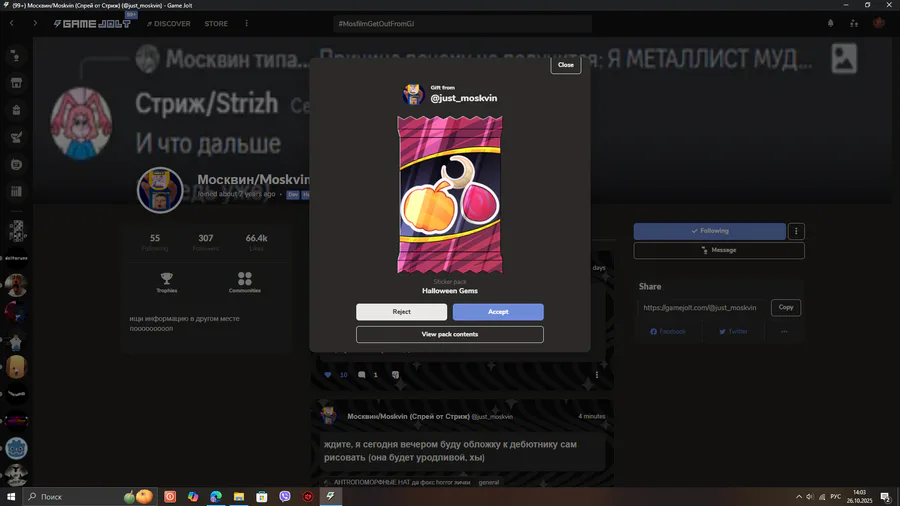
Task: Open the Windows Start menu
Action: pyautogui.click(x=10, y=497)
